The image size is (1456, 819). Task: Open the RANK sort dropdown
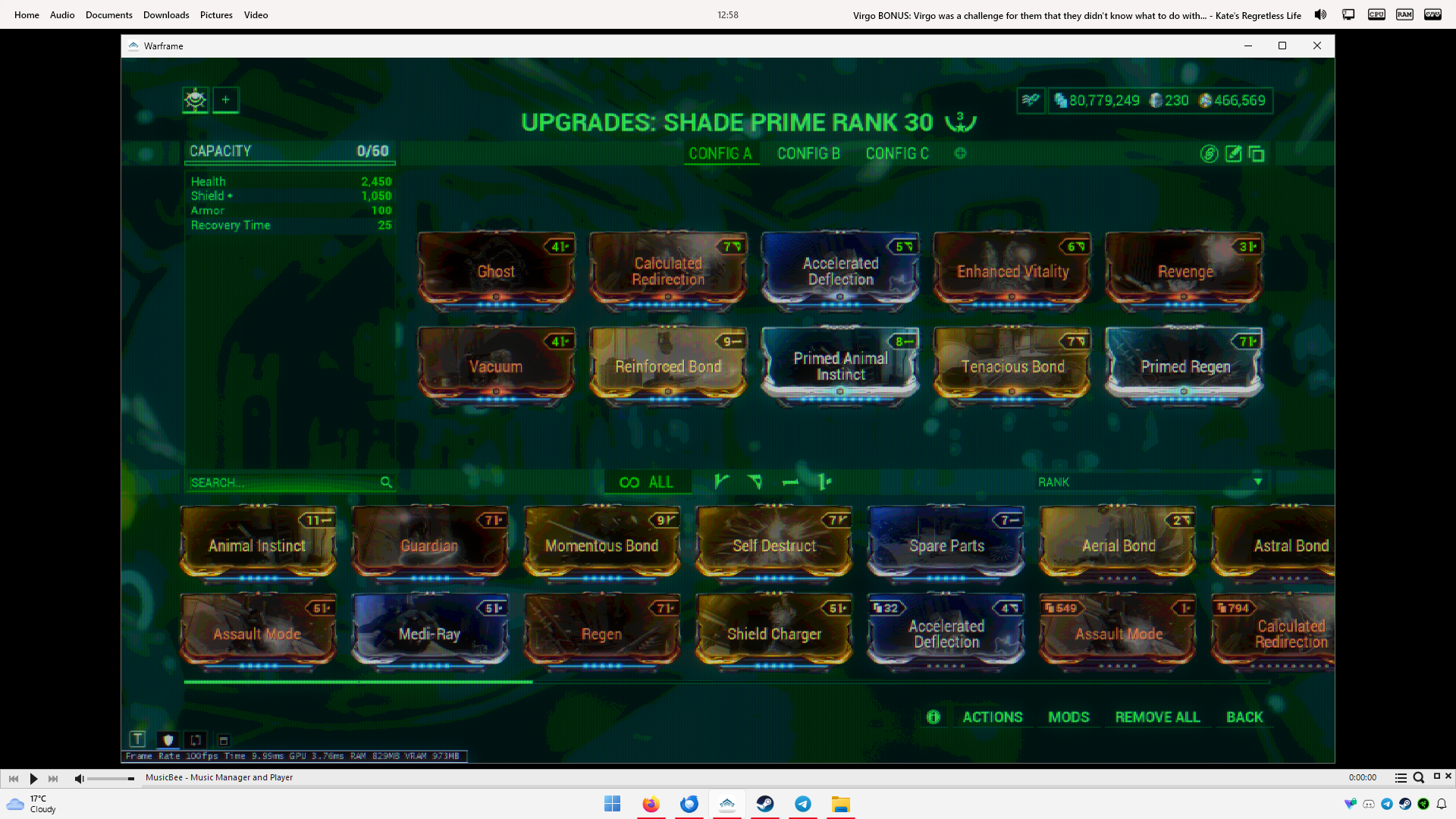[1150, 482]
